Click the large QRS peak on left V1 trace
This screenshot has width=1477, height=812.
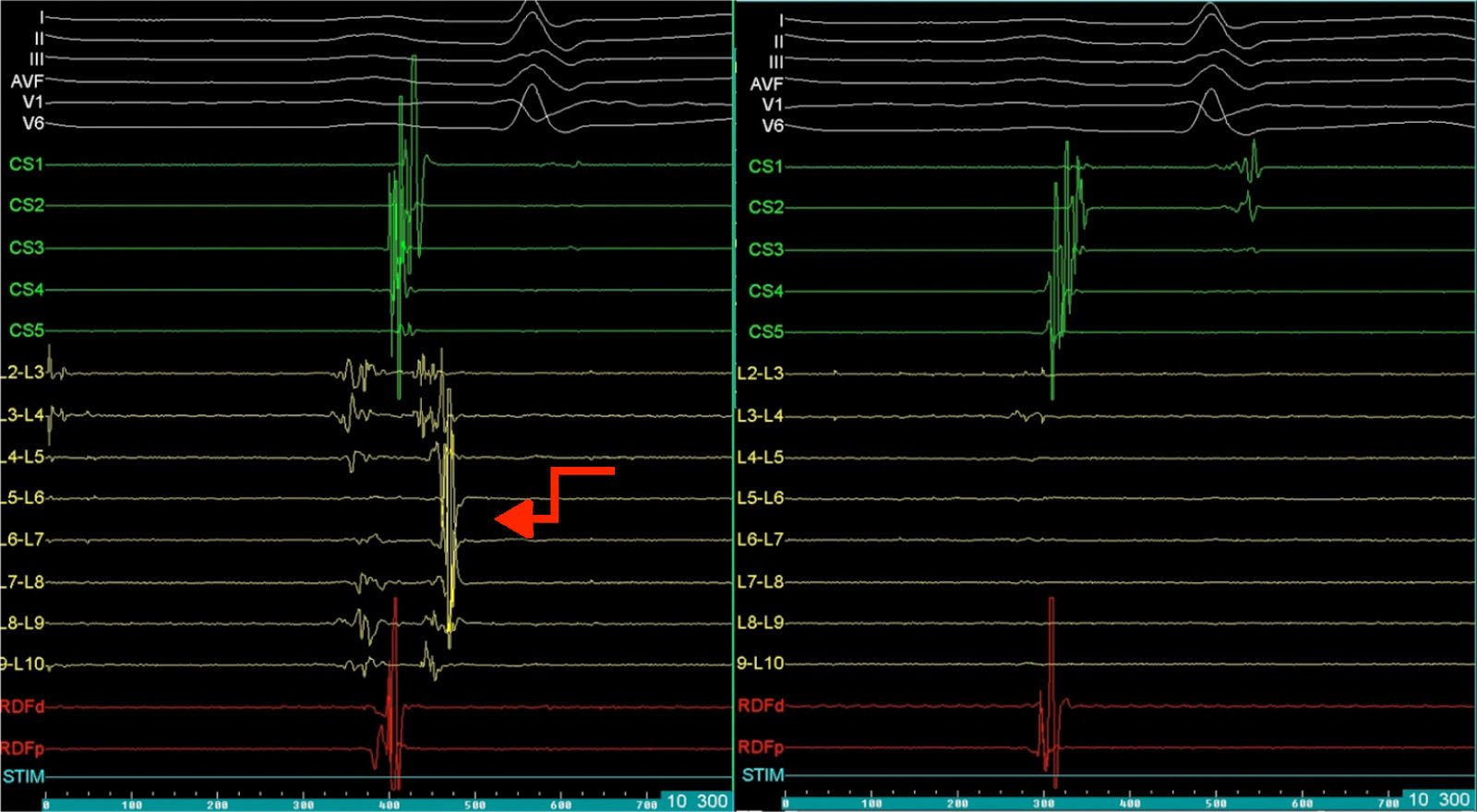coord(530,89)
